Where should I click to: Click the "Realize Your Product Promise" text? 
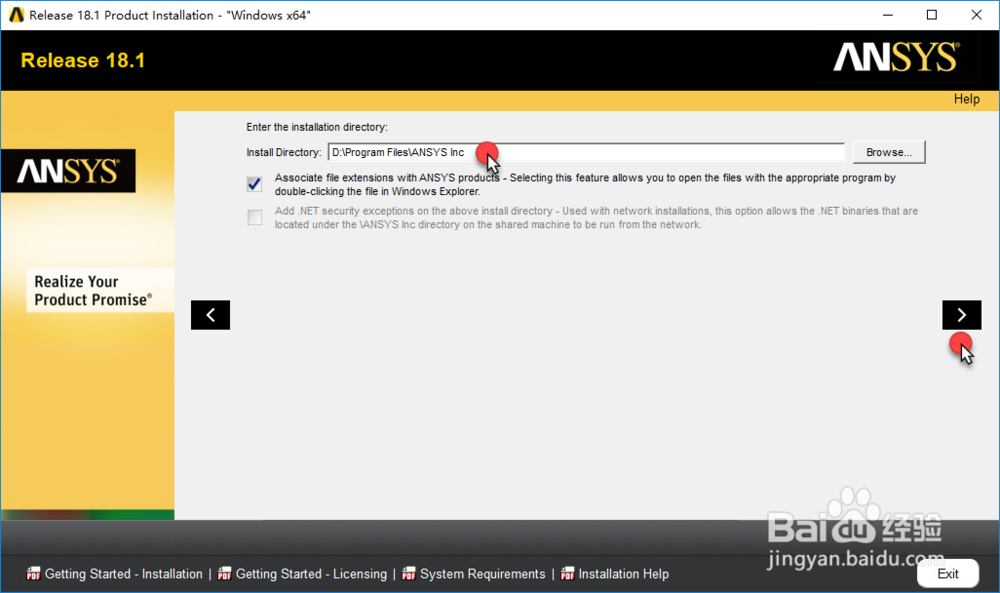click(93, 291)
